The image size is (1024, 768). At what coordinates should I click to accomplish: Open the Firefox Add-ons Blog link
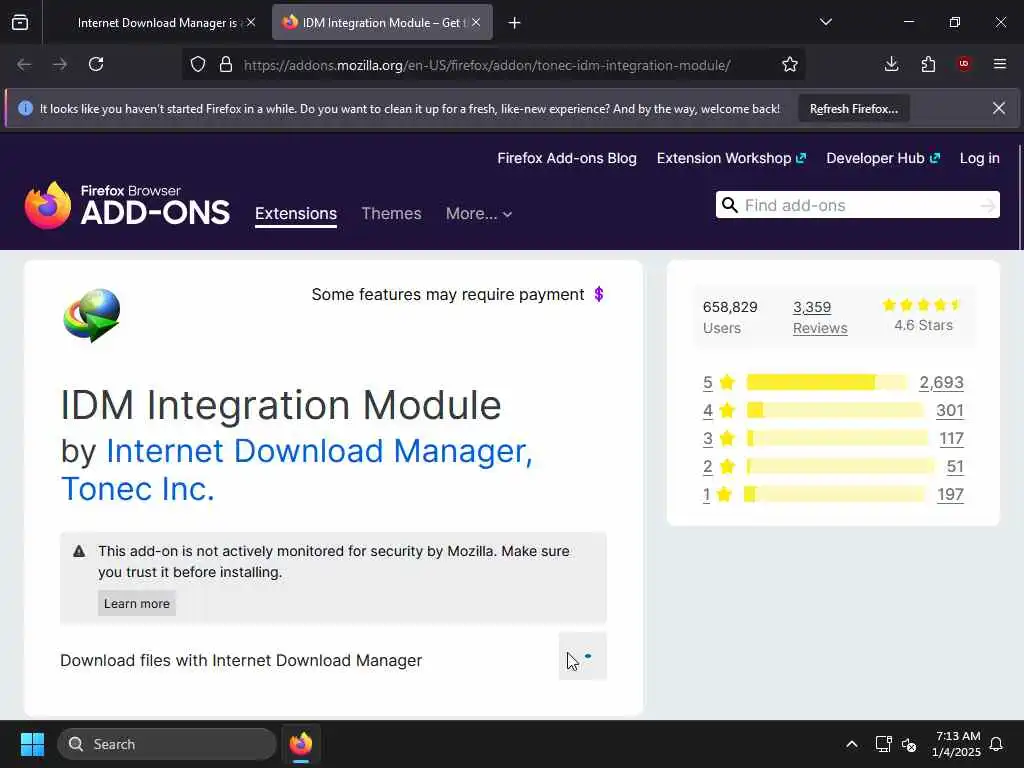pyautogui.click(x=567, y=158)
